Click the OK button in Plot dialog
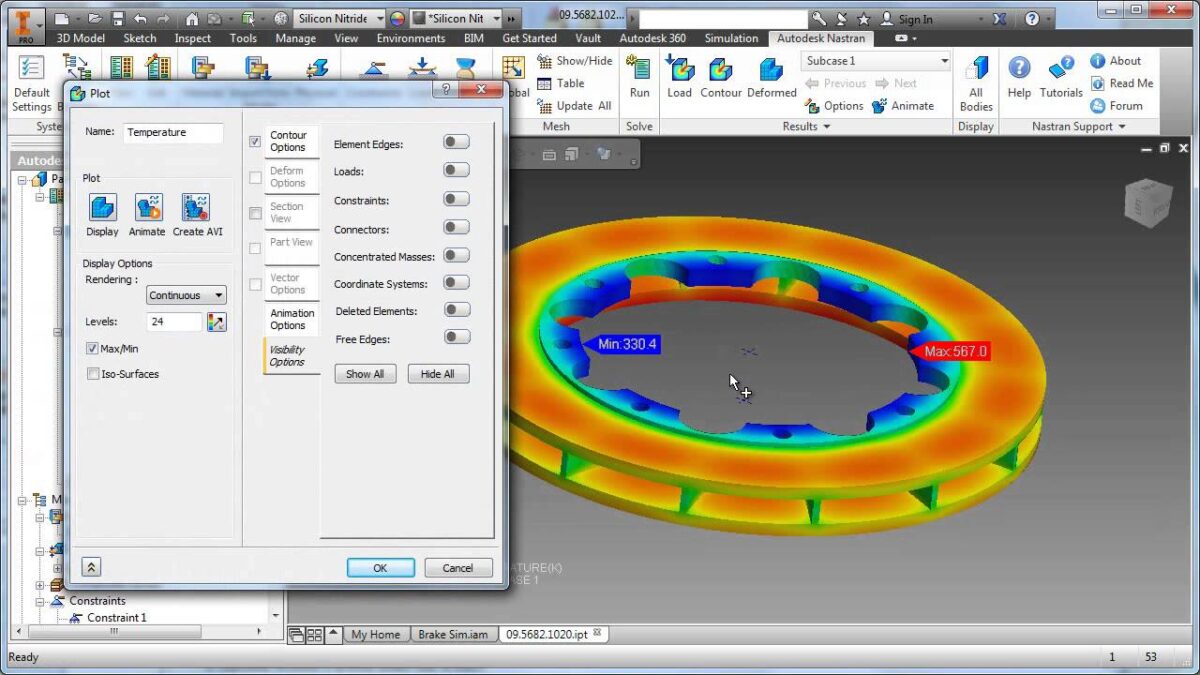1200x675 pixels. pos(380,567)
